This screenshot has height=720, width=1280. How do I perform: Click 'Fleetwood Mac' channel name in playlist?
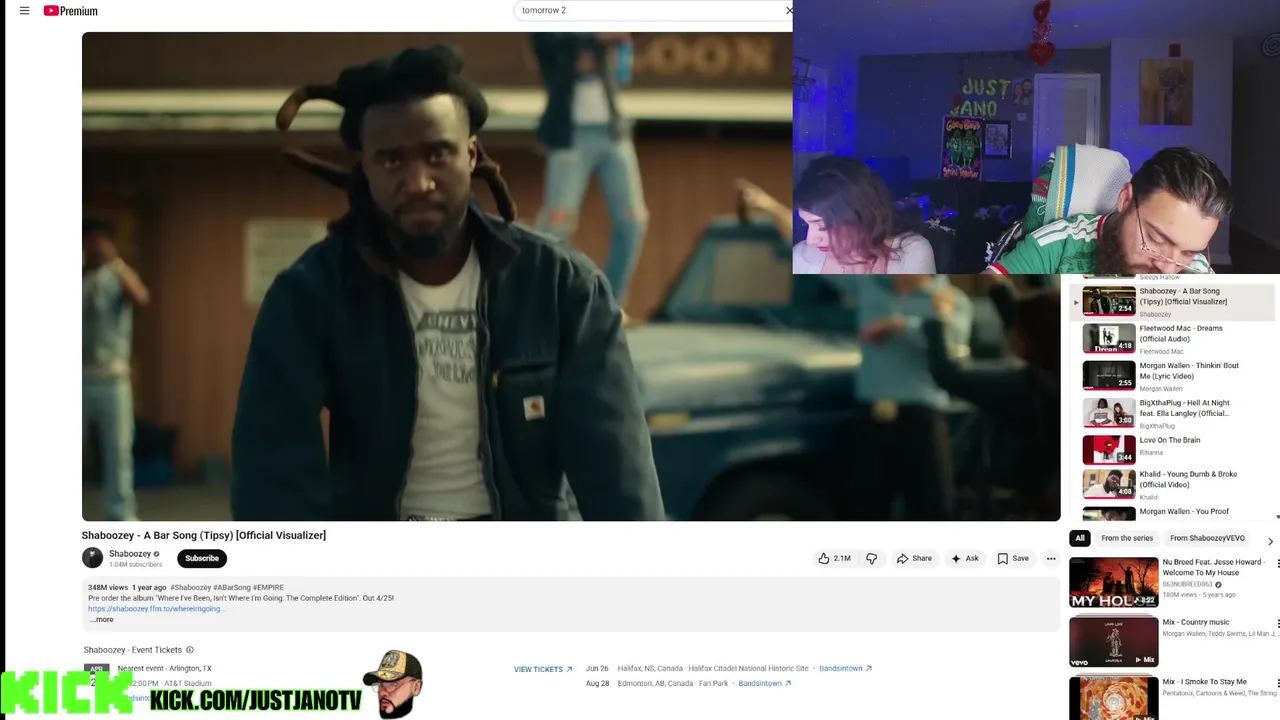pos(1161,351)
